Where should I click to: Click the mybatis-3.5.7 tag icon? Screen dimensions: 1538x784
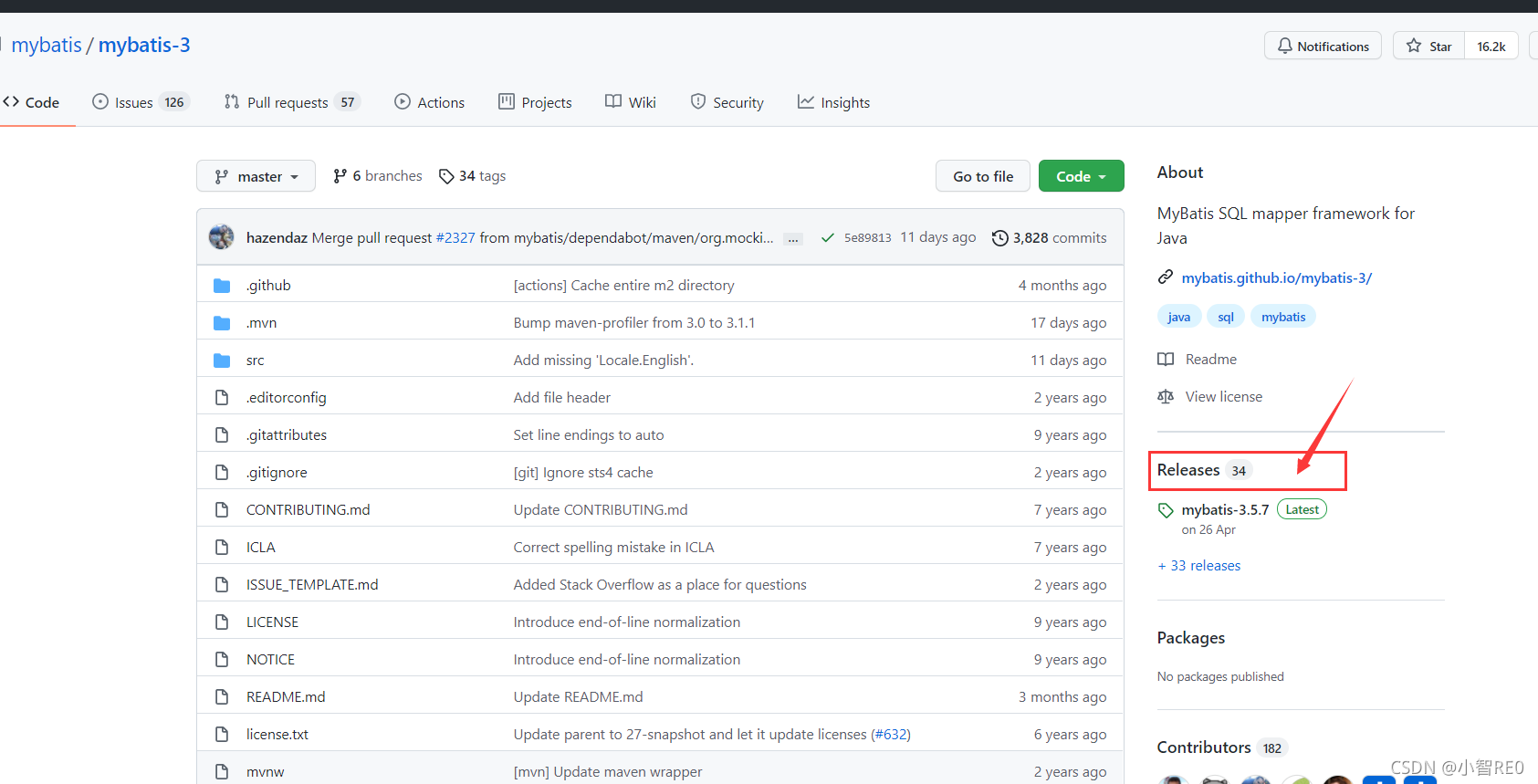1166,510
